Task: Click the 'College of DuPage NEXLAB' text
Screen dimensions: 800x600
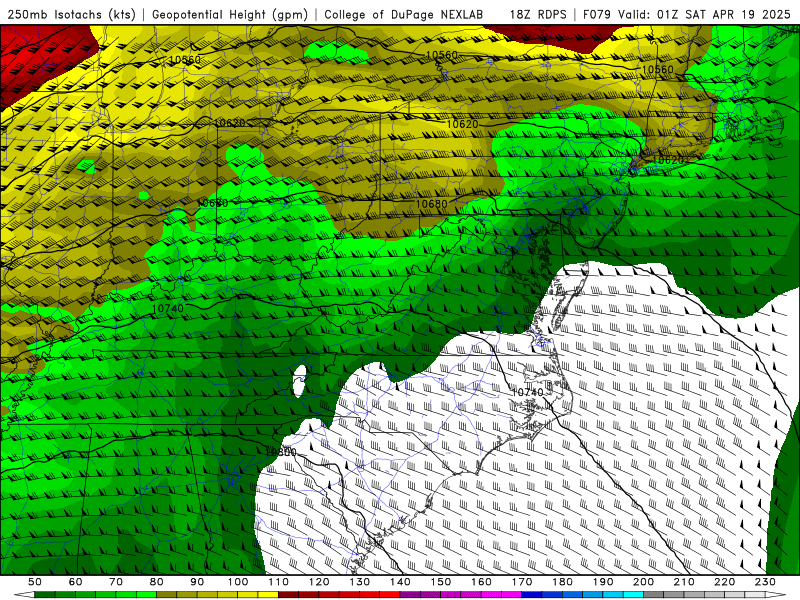Action: [403, 14]
